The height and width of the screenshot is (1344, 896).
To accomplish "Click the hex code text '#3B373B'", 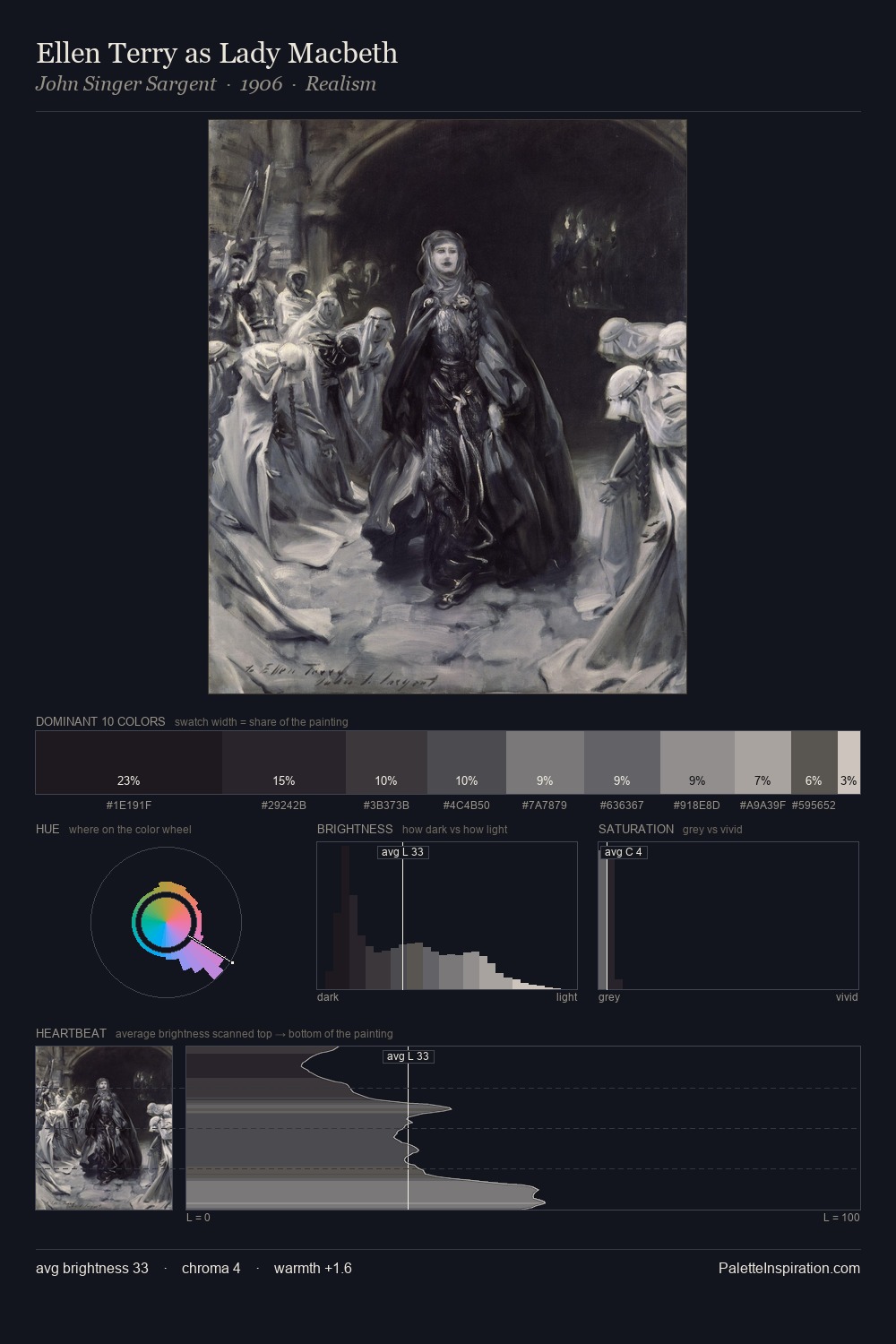I will click(386, 805).
